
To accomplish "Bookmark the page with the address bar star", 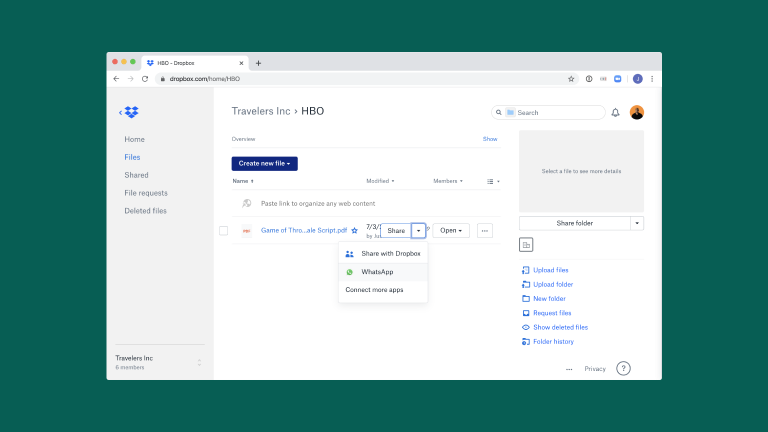I will pos(571,78).
